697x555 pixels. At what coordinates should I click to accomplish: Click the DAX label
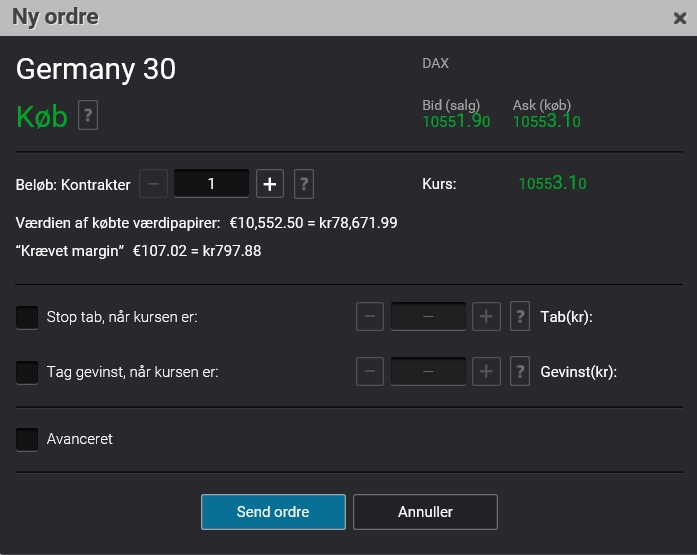(x=436, y=64)
